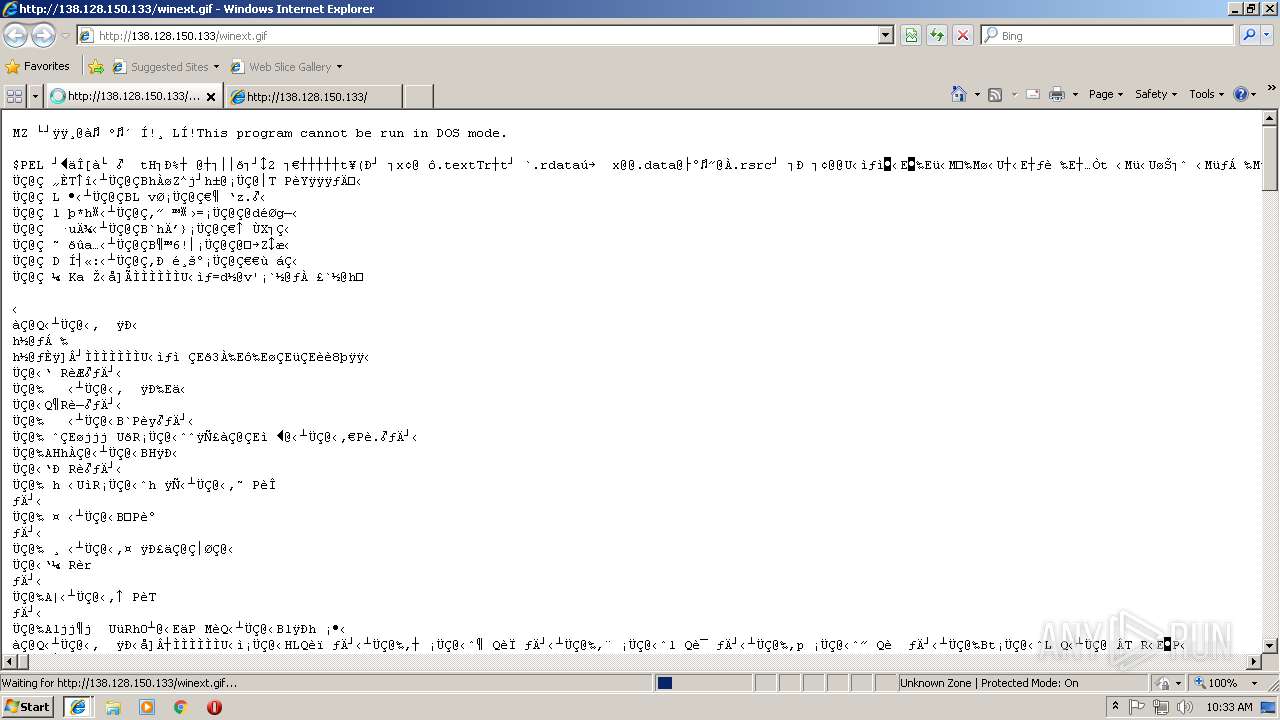Click the 10:33 AM clock

(1229, 707)
